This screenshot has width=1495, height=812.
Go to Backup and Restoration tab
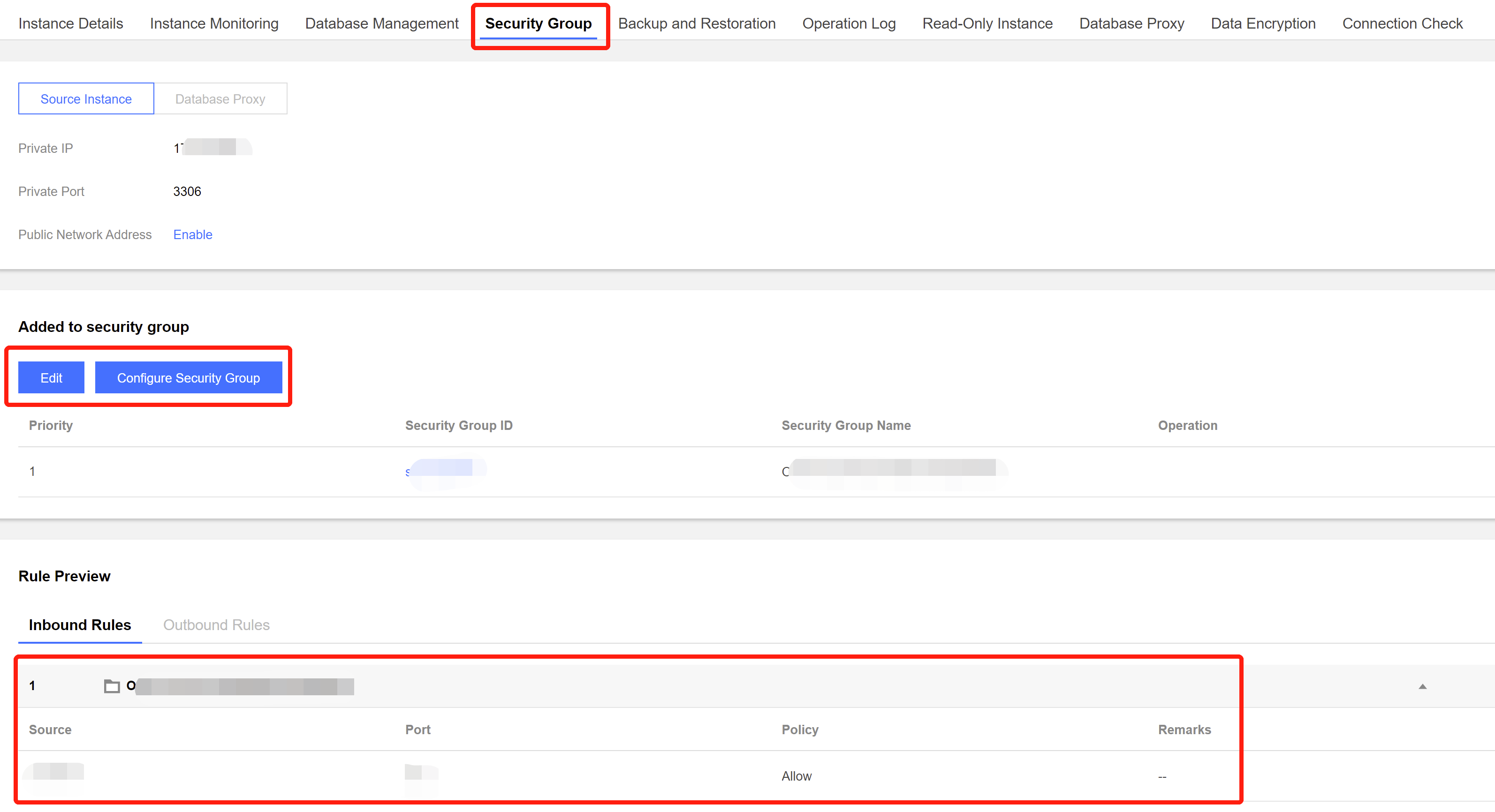pos(697,23)
